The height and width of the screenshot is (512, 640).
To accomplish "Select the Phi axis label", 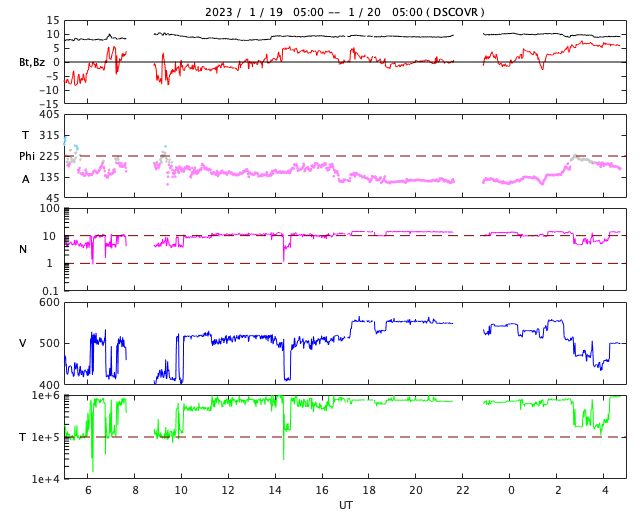I will coord(27,156).
